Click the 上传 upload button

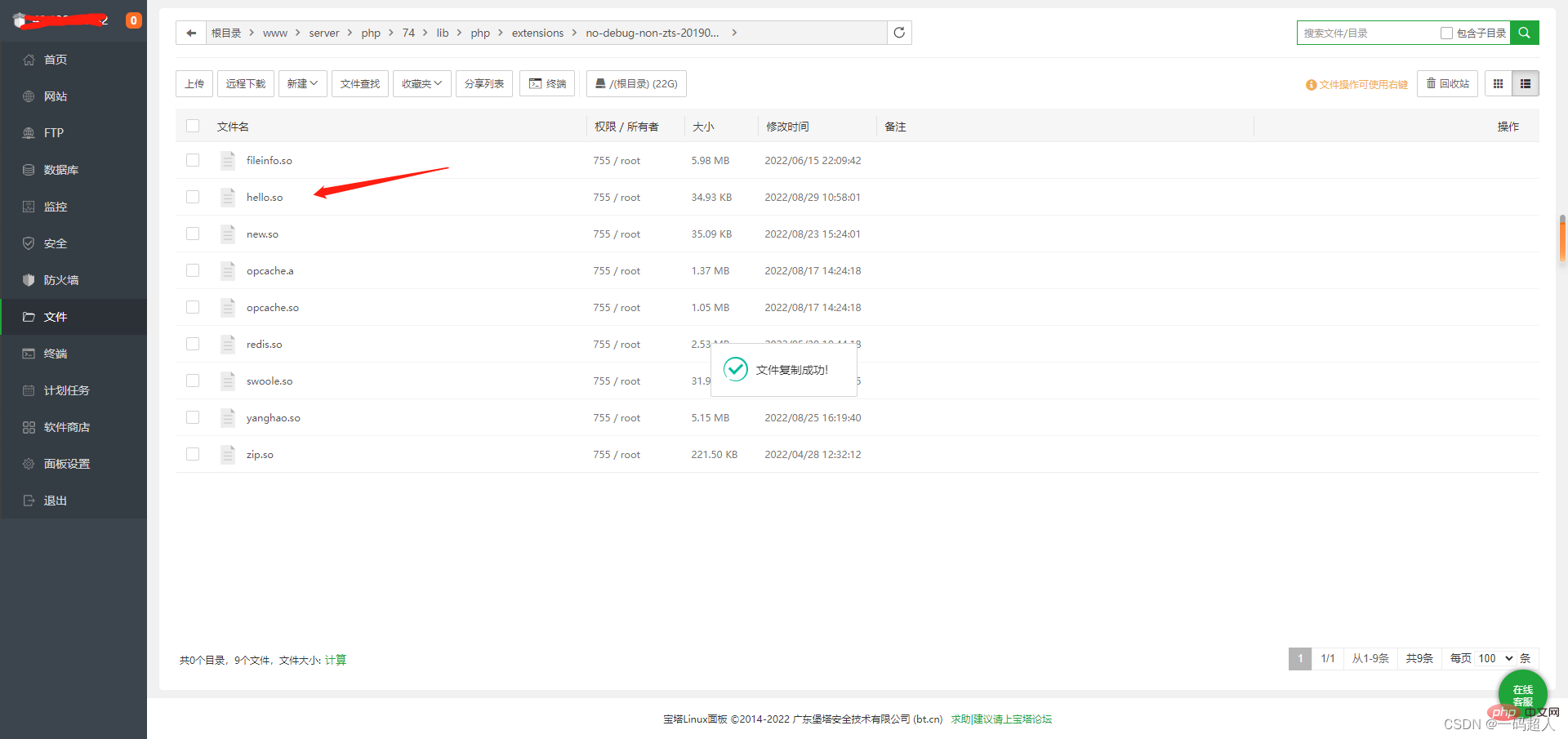194,83
